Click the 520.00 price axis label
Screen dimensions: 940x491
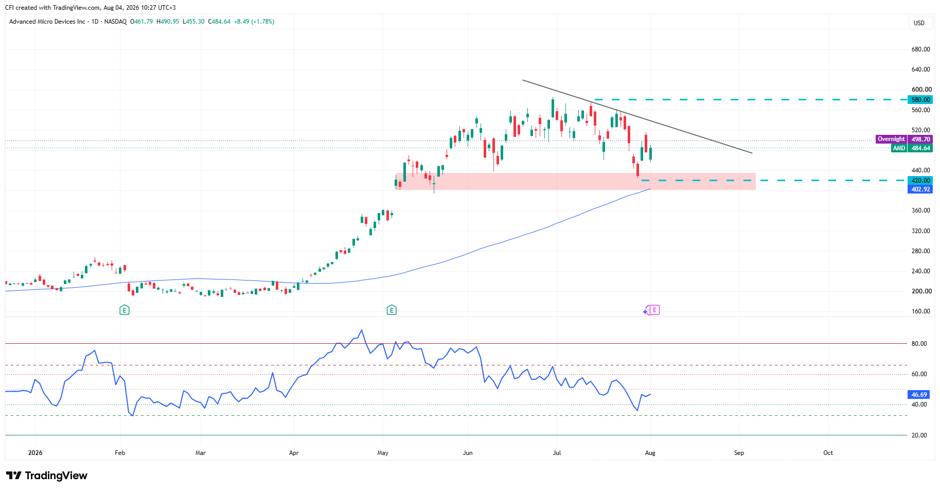(x=920, y=130)
